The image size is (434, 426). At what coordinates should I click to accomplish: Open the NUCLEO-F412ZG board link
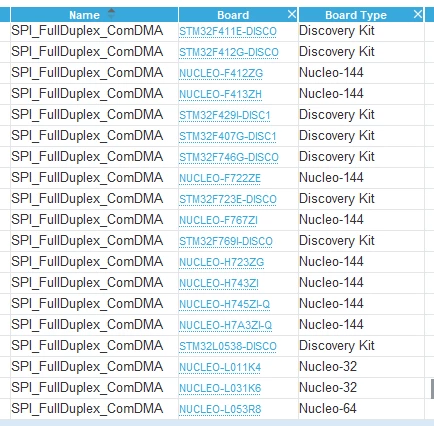tap(221, 73)
